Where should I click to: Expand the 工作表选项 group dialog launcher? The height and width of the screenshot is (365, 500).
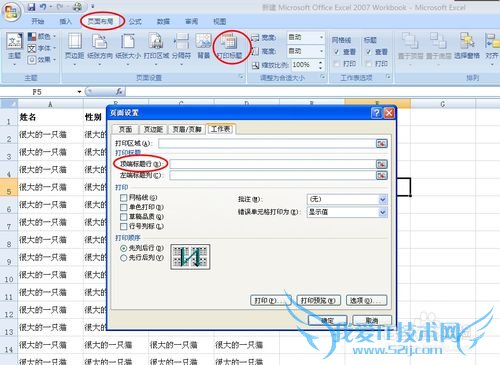tap(388, 77)
